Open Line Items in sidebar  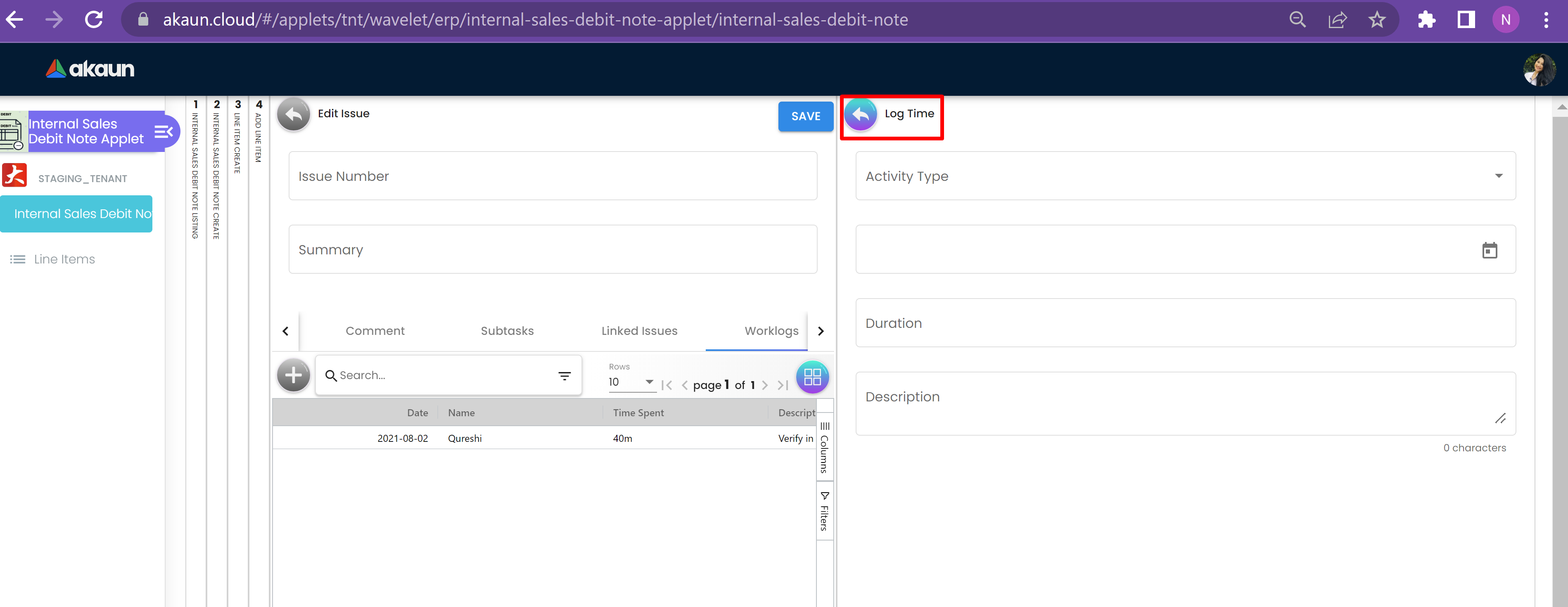tap(64, 259)
